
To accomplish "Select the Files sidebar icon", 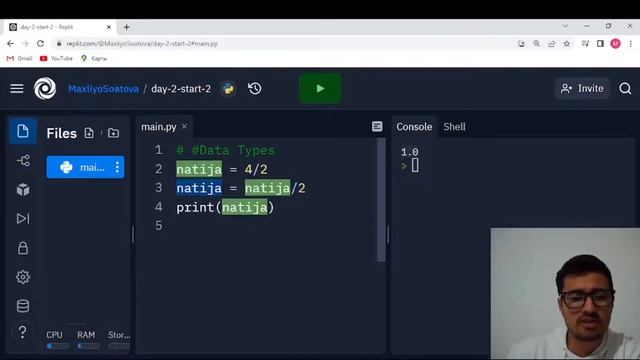I will pos(23,131).
